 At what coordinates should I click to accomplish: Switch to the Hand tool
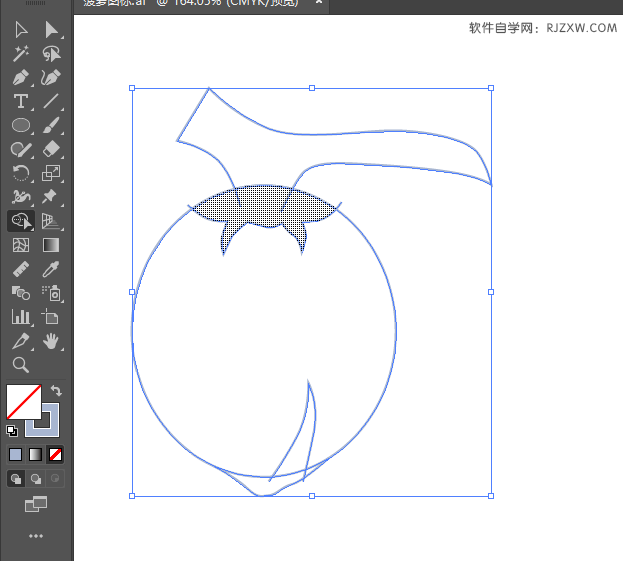[x=52, y=341]
